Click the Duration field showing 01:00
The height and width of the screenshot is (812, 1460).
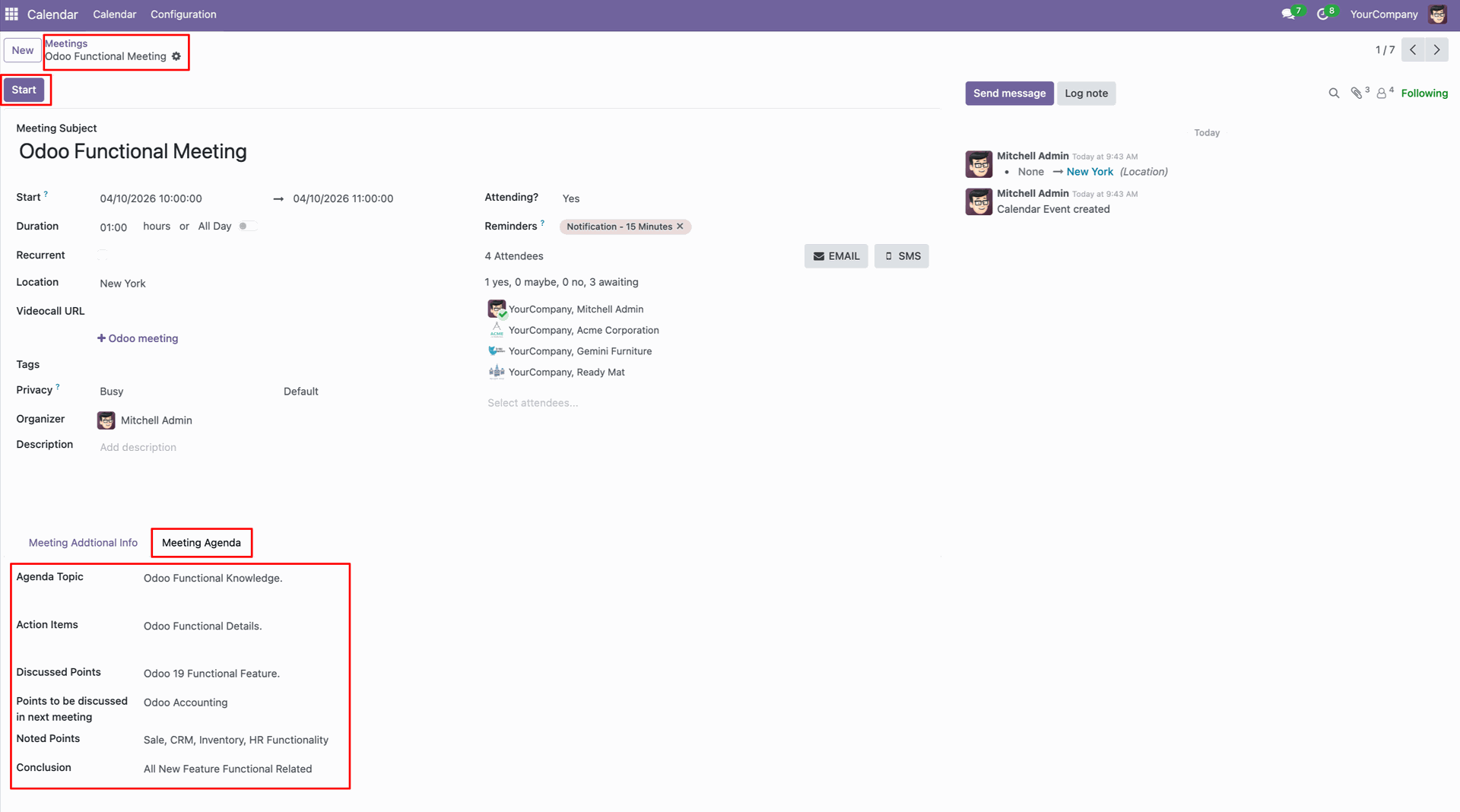pos(113,227)
